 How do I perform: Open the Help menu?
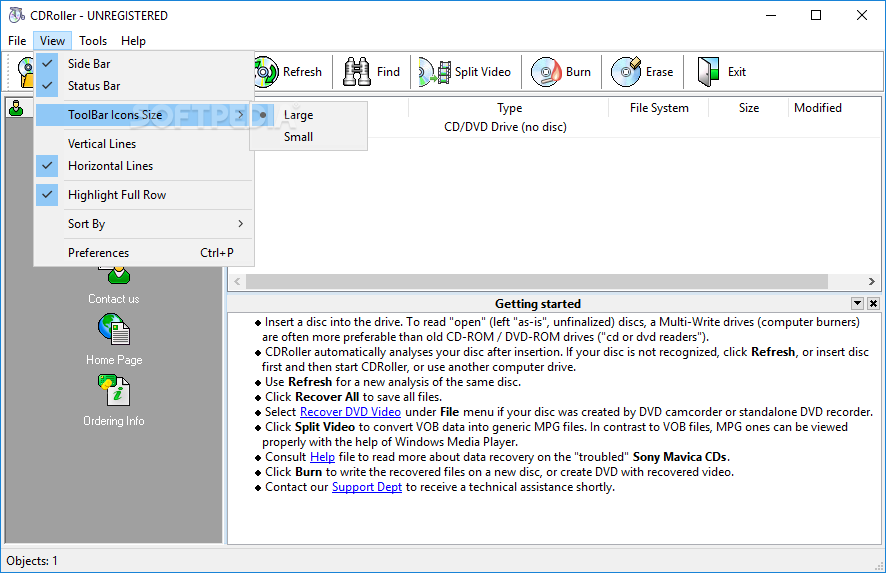(x=133, y=41)
